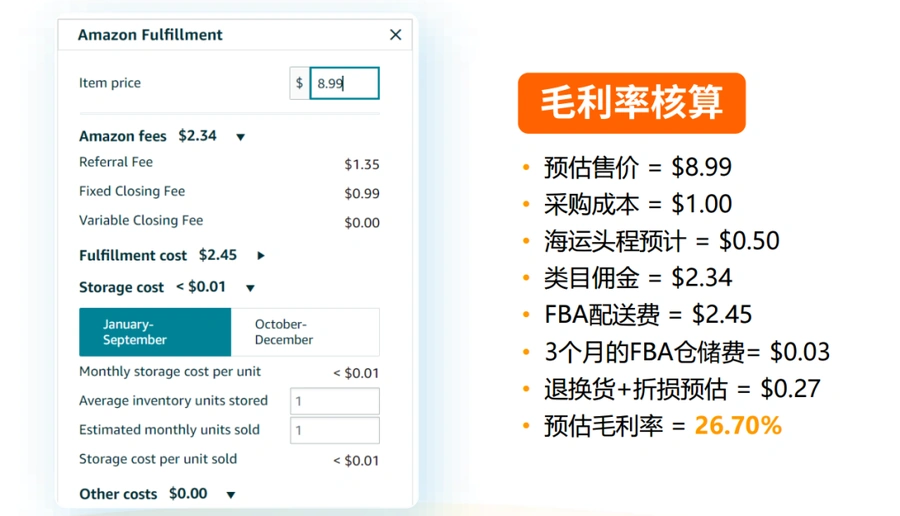Click the Storage cost per unit sold label
Image resolution: width=900 pixels, height=516 pixels.
158,459
